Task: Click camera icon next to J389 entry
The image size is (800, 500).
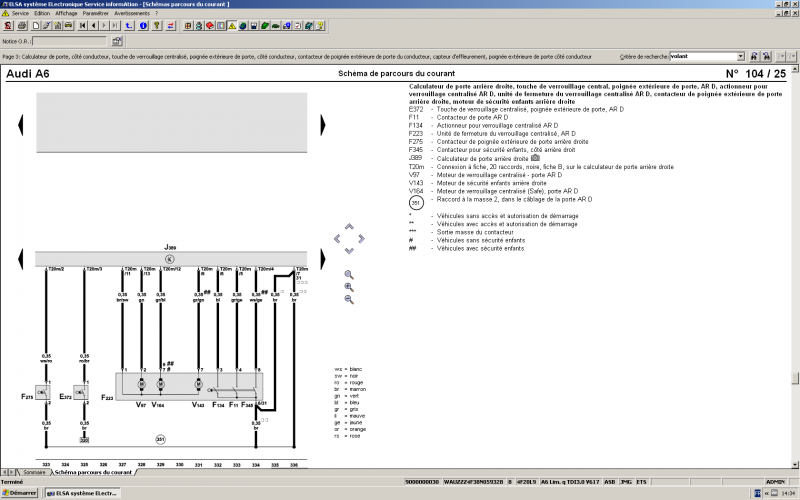Action: tap(535, 158)
